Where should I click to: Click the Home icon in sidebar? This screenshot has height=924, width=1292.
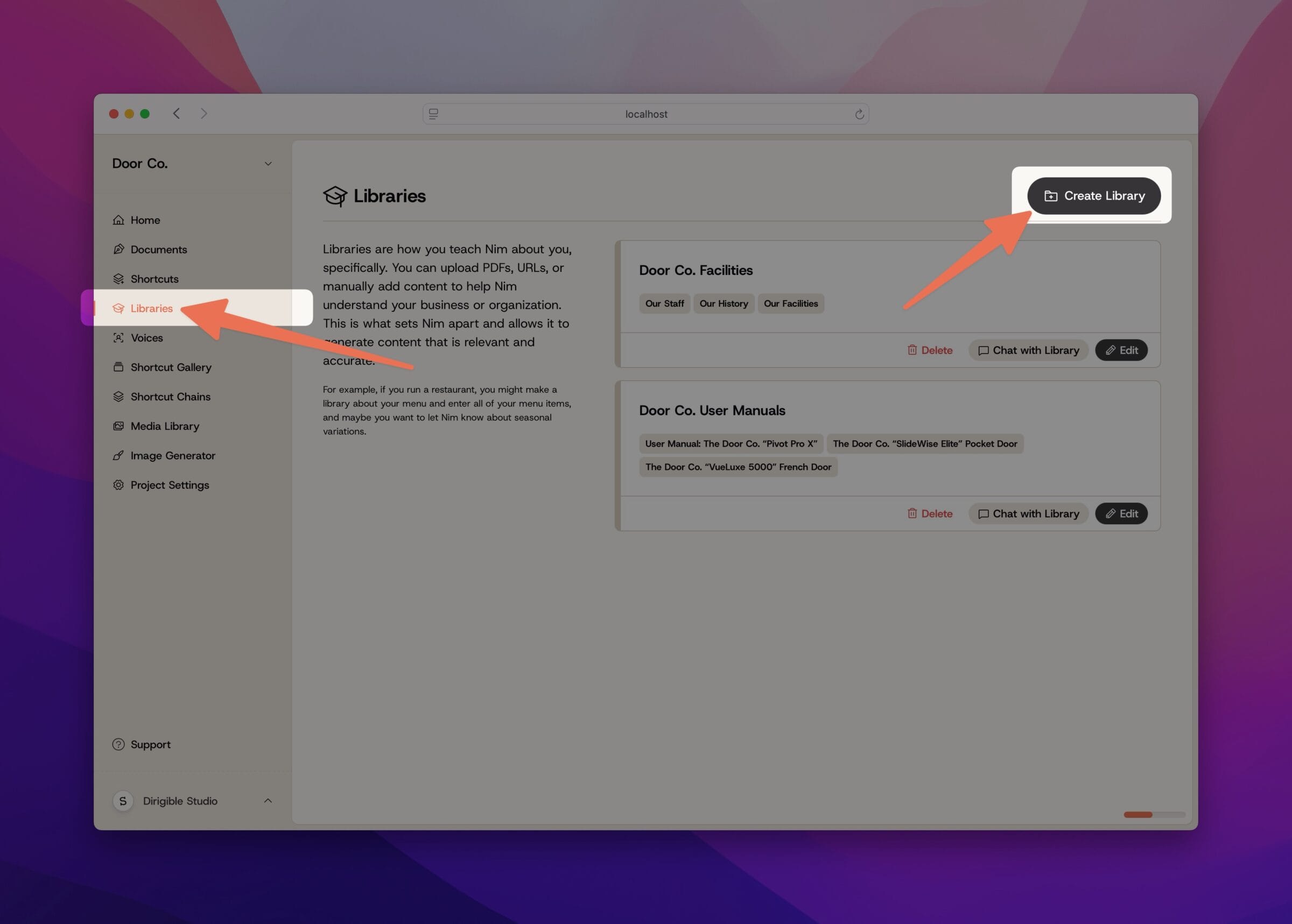(x=119, y=219)
